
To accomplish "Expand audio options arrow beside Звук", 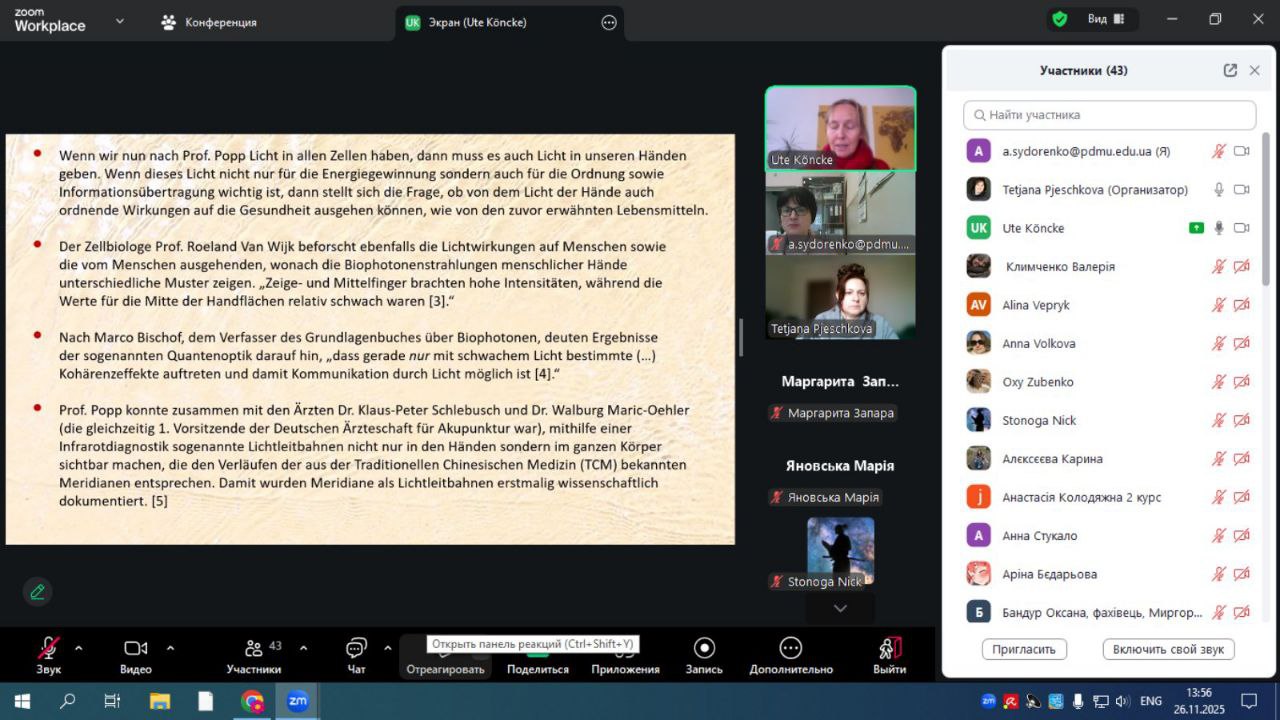I will click(79, 647).
